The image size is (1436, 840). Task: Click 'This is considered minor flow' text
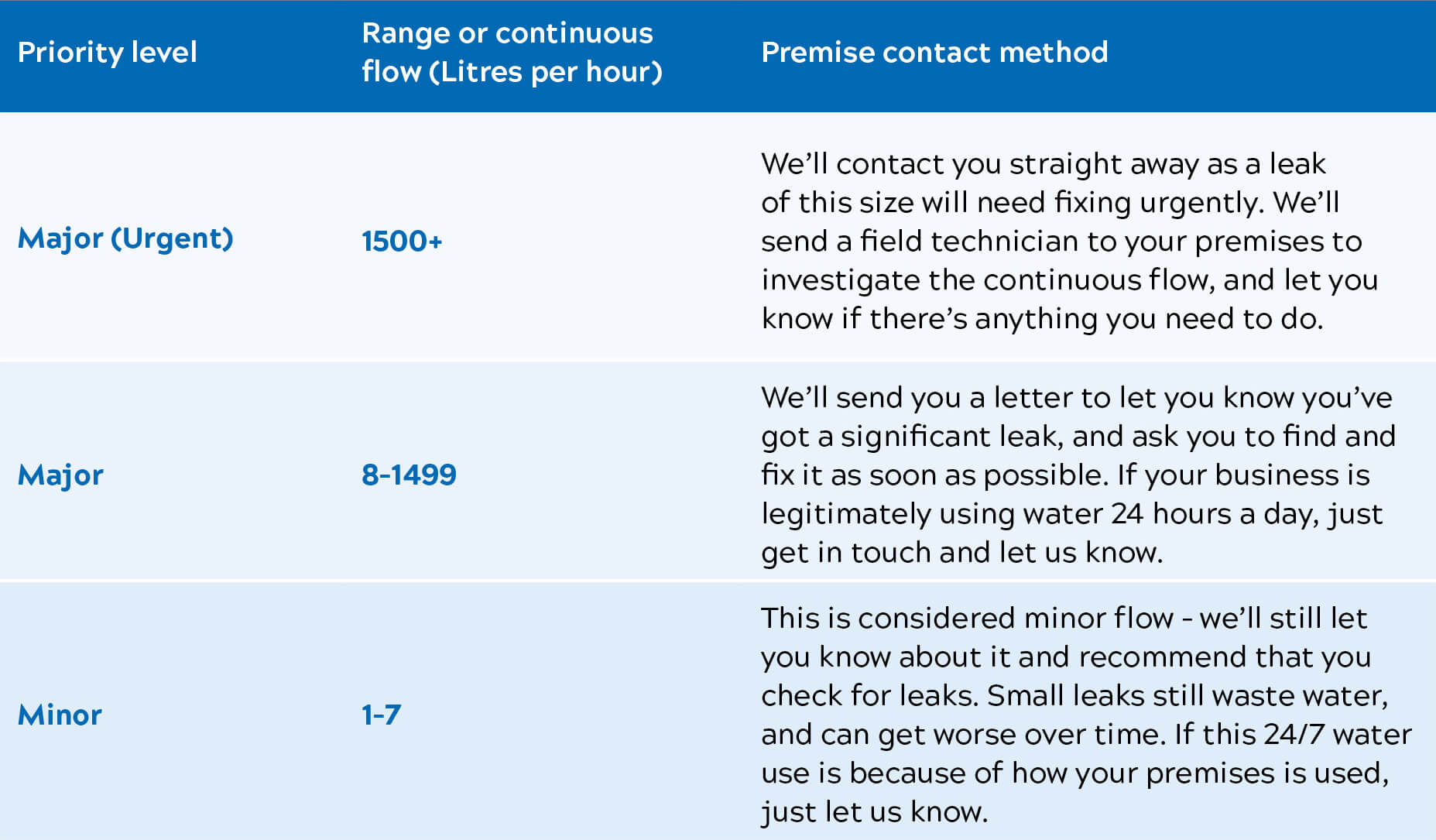tap(966, 619)
